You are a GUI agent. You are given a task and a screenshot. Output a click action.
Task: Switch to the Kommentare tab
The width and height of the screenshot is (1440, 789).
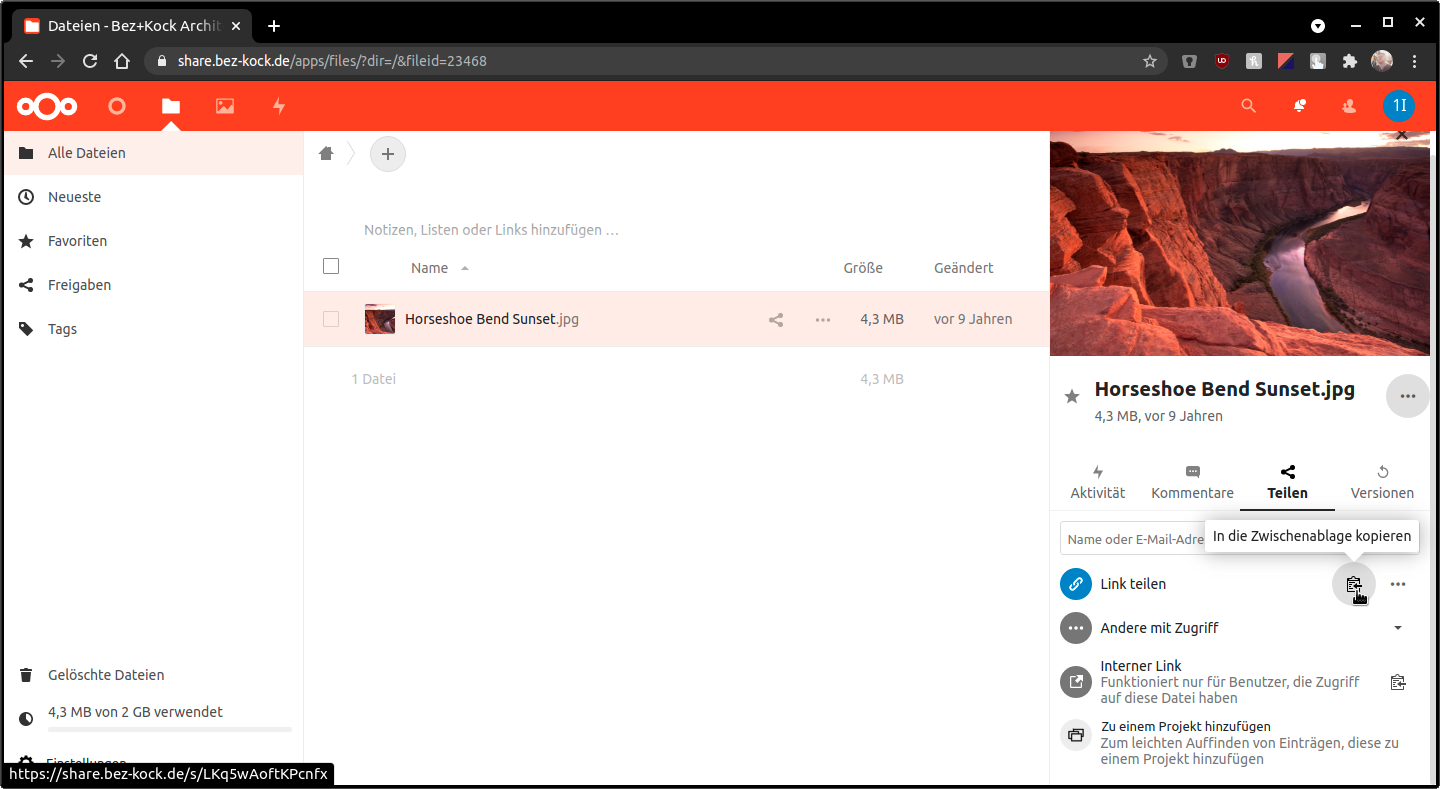(1192, 483)
